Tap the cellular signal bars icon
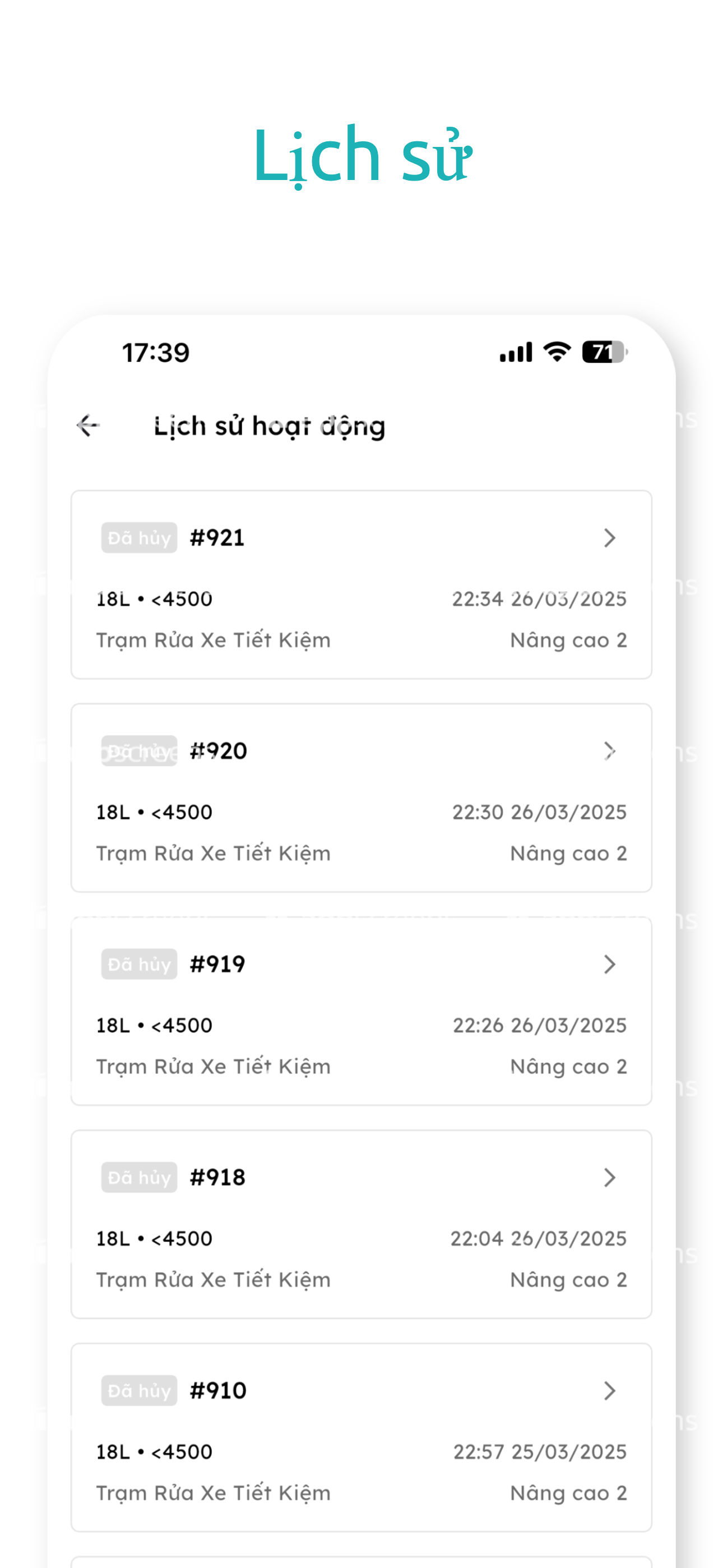This screenshot has height=1568, width=723. 516,352
